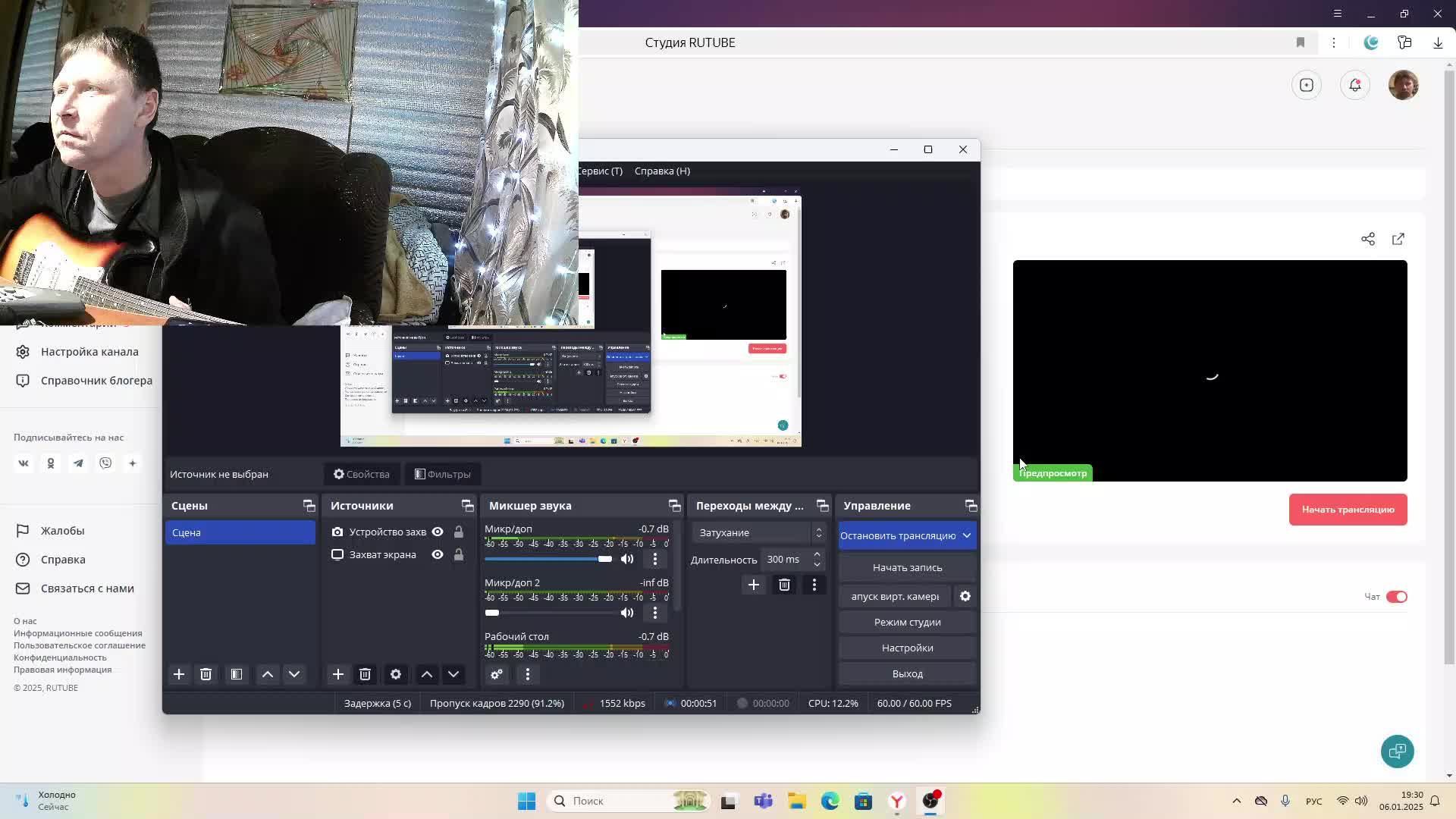This screenshot has width=1456, height=819.
Task: Undock the Управление panel
Action: click(x=971, y=506)
